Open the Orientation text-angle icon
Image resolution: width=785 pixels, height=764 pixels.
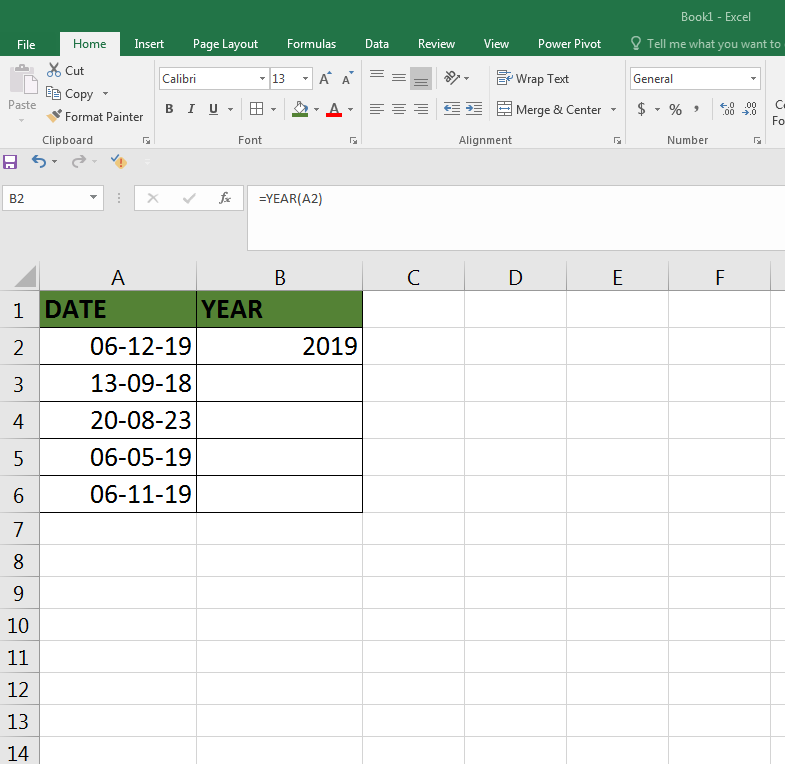[x=452, y=78]
